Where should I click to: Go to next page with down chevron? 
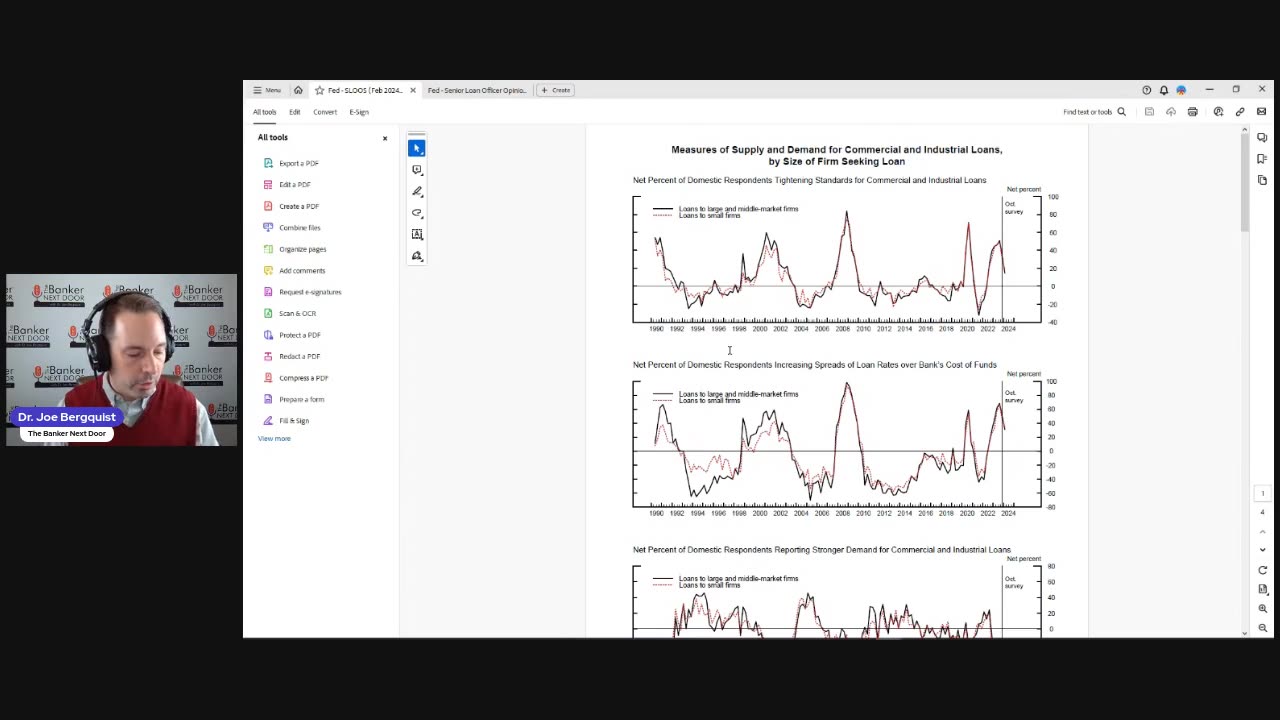(x=1263, y=550)
